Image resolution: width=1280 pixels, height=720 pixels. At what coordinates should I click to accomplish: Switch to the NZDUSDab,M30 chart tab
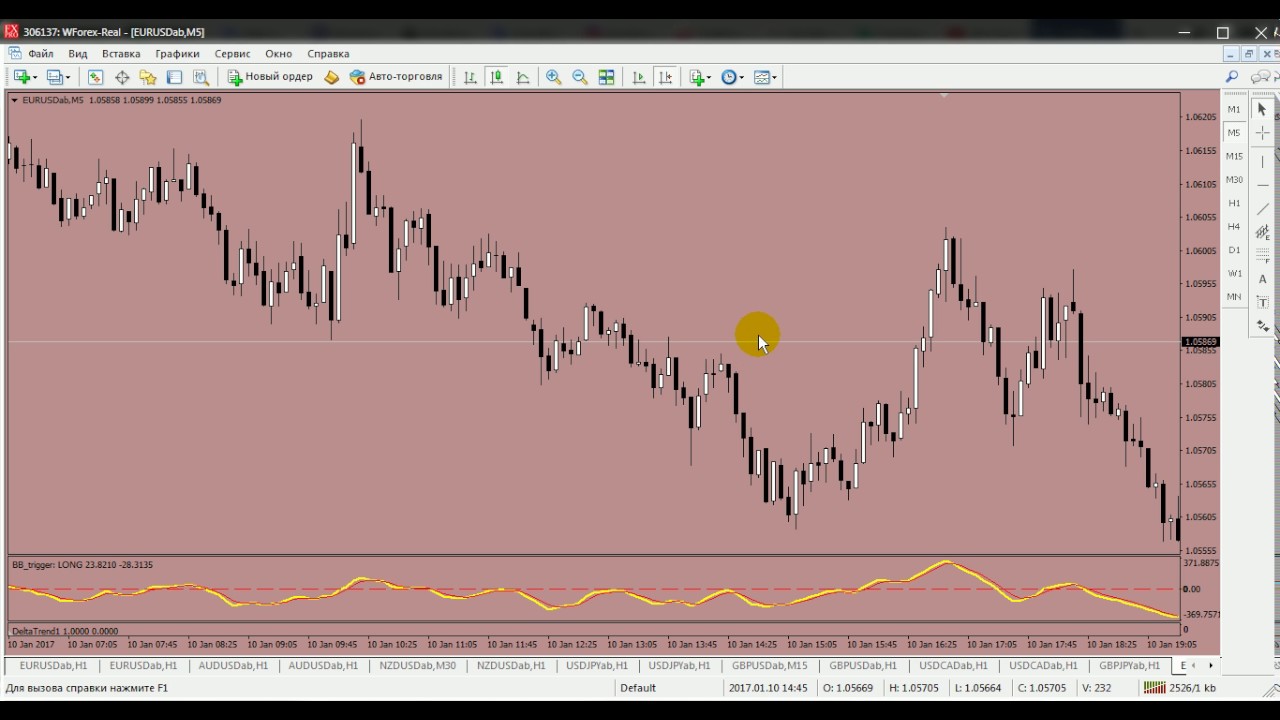(x=416, y=665)
